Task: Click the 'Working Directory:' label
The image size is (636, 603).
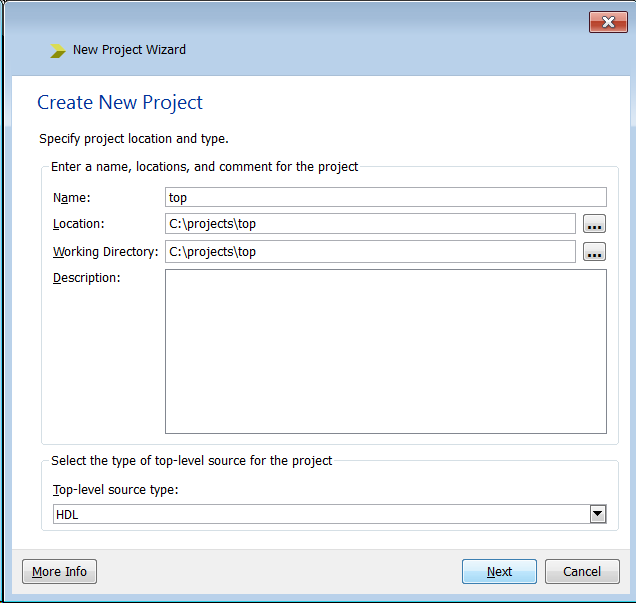Action: [x=105, y=252]
